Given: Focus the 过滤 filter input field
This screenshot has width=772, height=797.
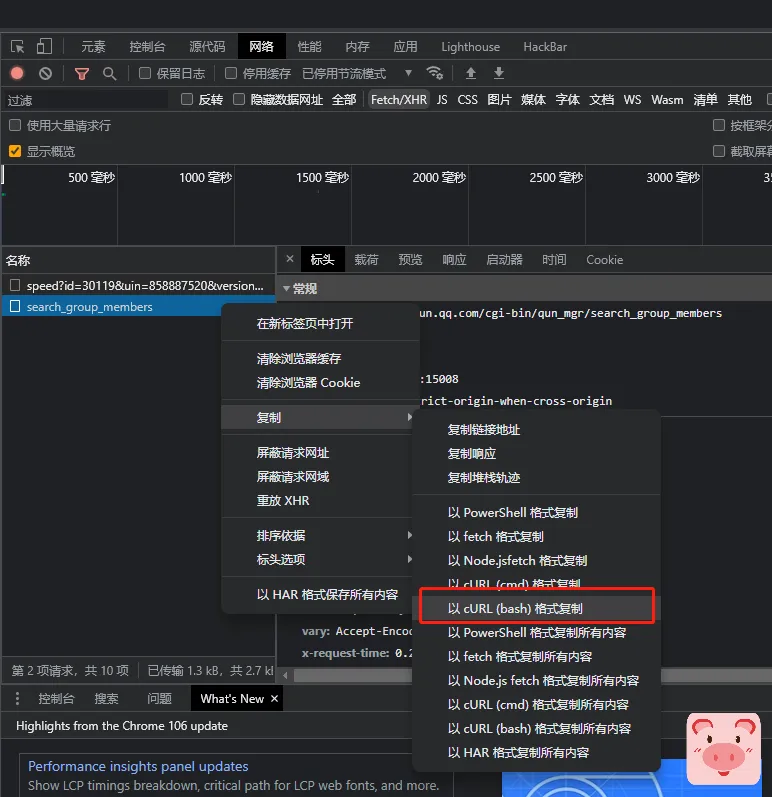Looking at the screenshot, I should 86,100.
